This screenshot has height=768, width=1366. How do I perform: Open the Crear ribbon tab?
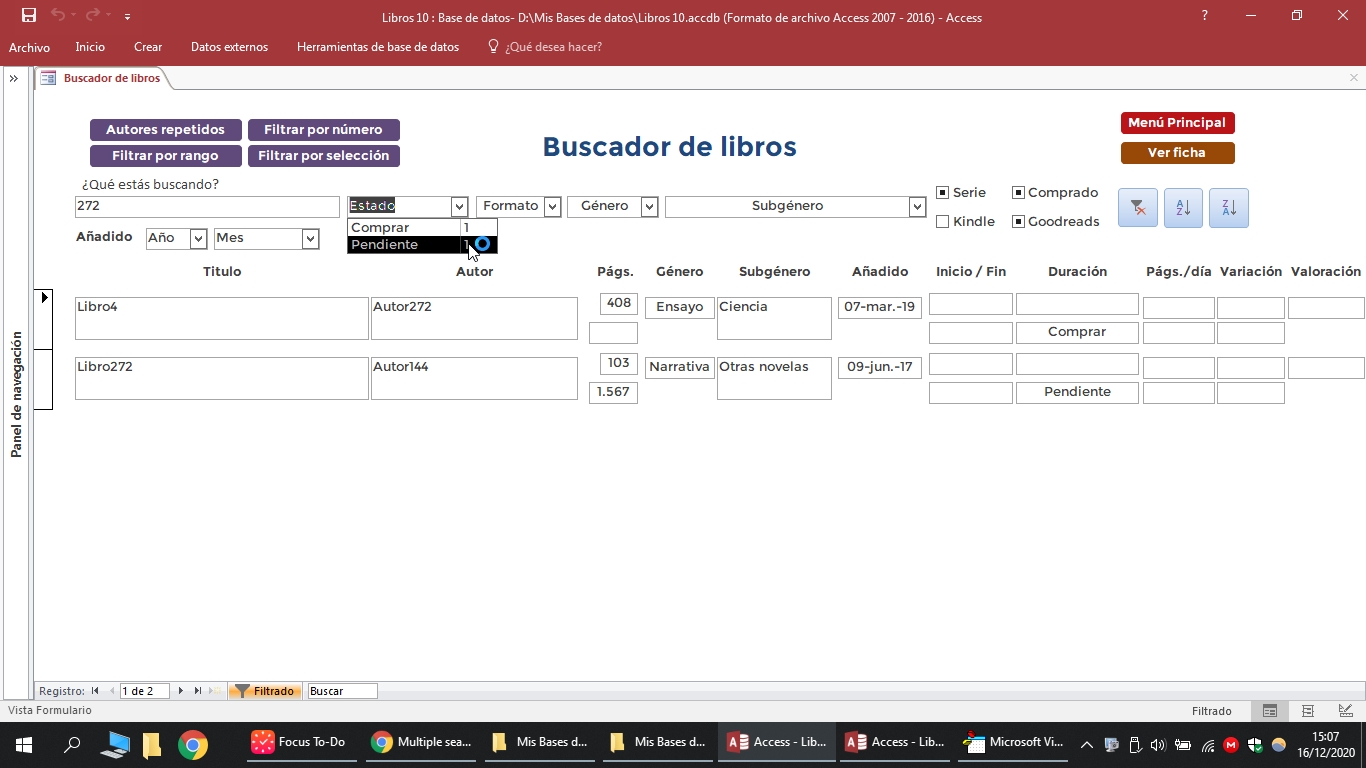[148, 47]
